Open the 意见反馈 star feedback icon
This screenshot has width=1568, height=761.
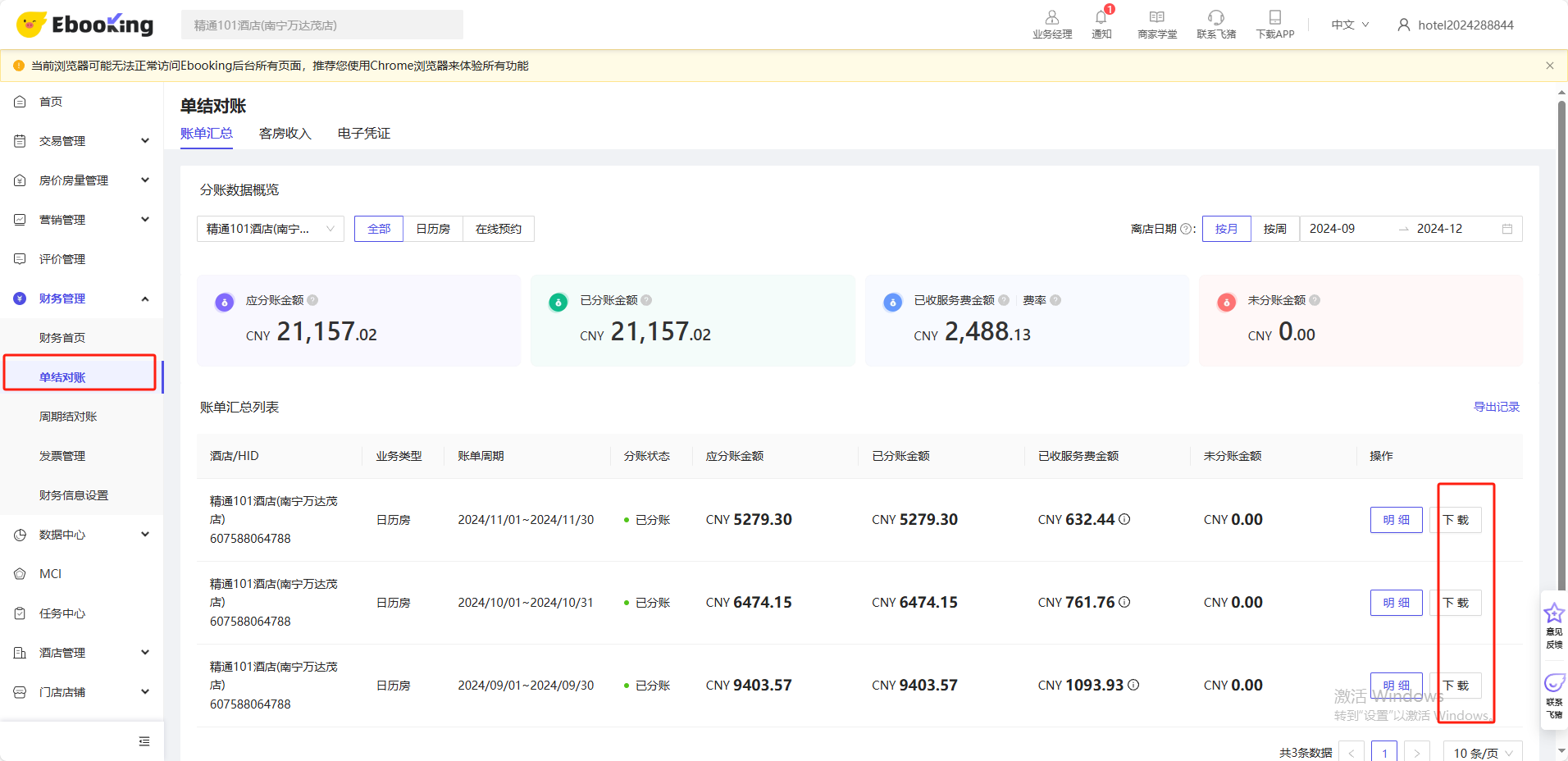(1553, 614)
